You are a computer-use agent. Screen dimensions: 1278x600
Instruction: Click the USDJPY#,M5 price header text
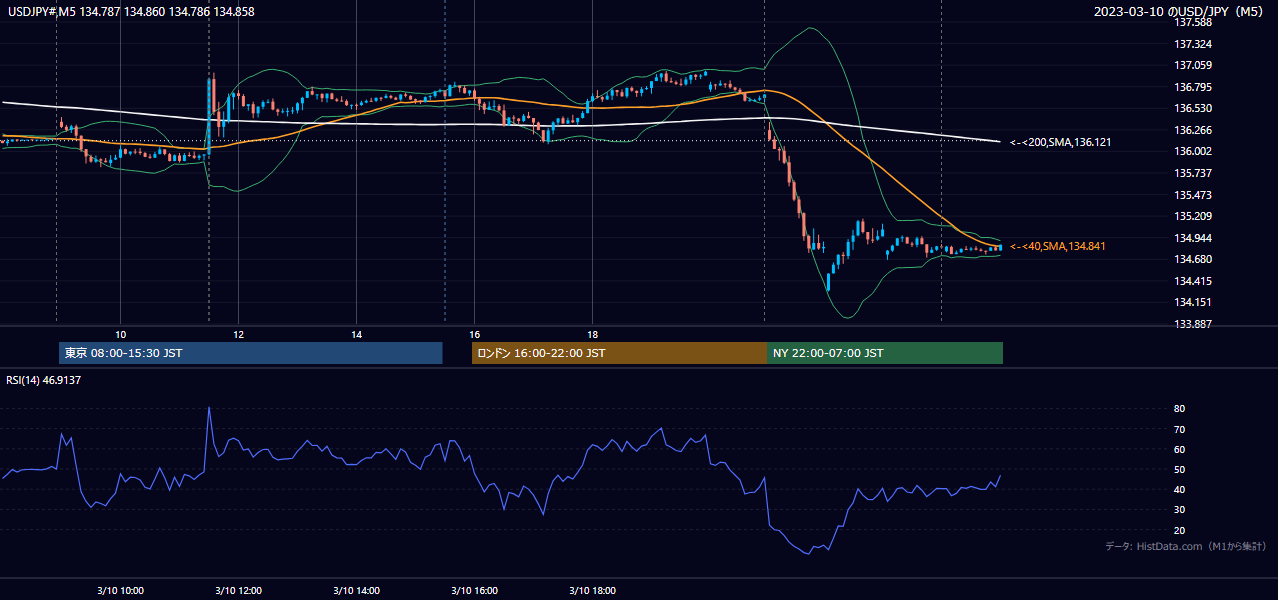[131, 12]
